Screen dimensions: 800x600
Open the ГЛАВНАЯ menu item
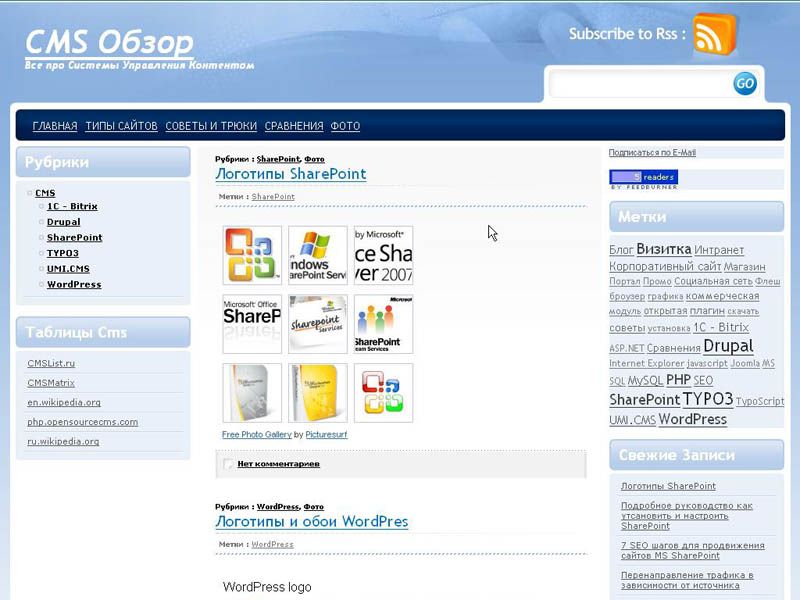[55, 126]
